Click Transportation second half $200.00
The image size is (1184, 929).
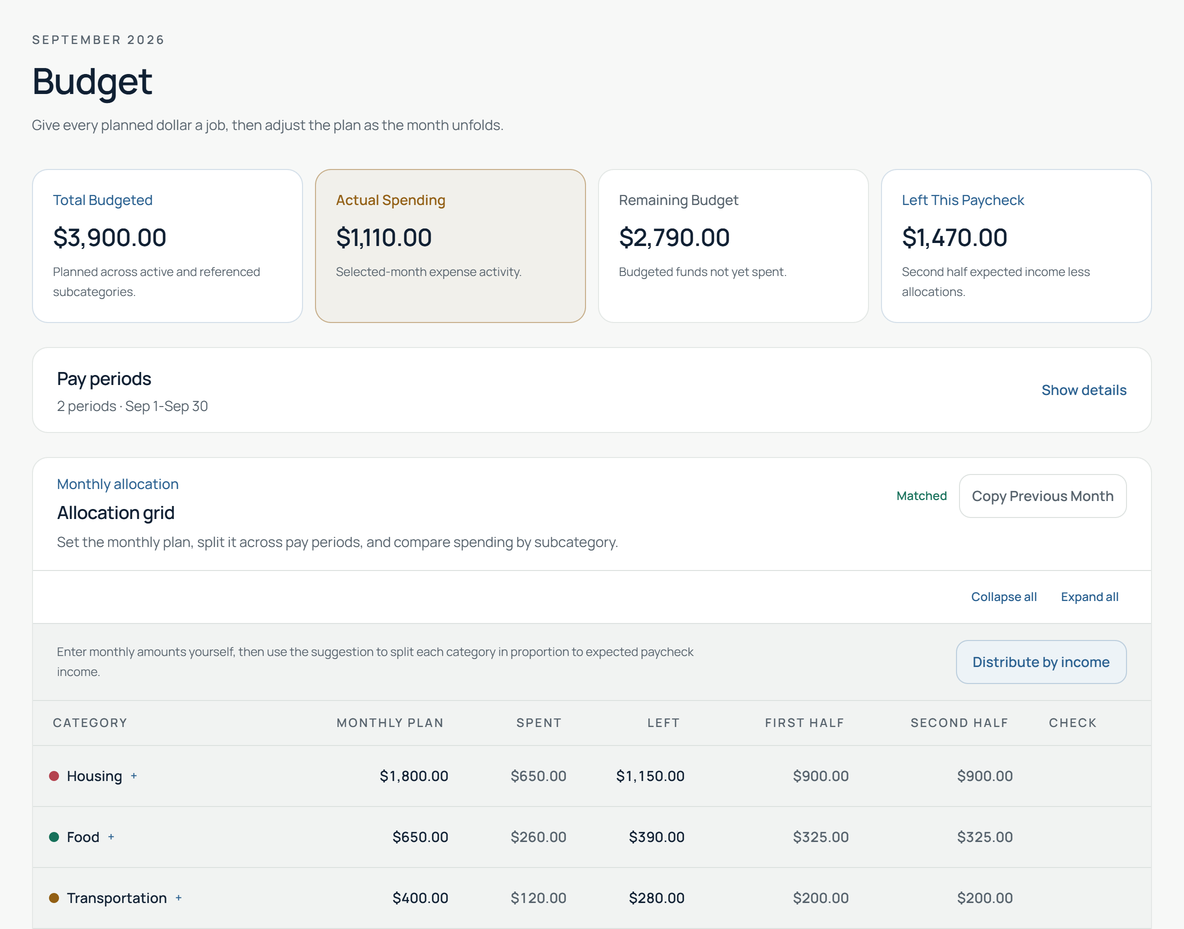click(985, 898)
